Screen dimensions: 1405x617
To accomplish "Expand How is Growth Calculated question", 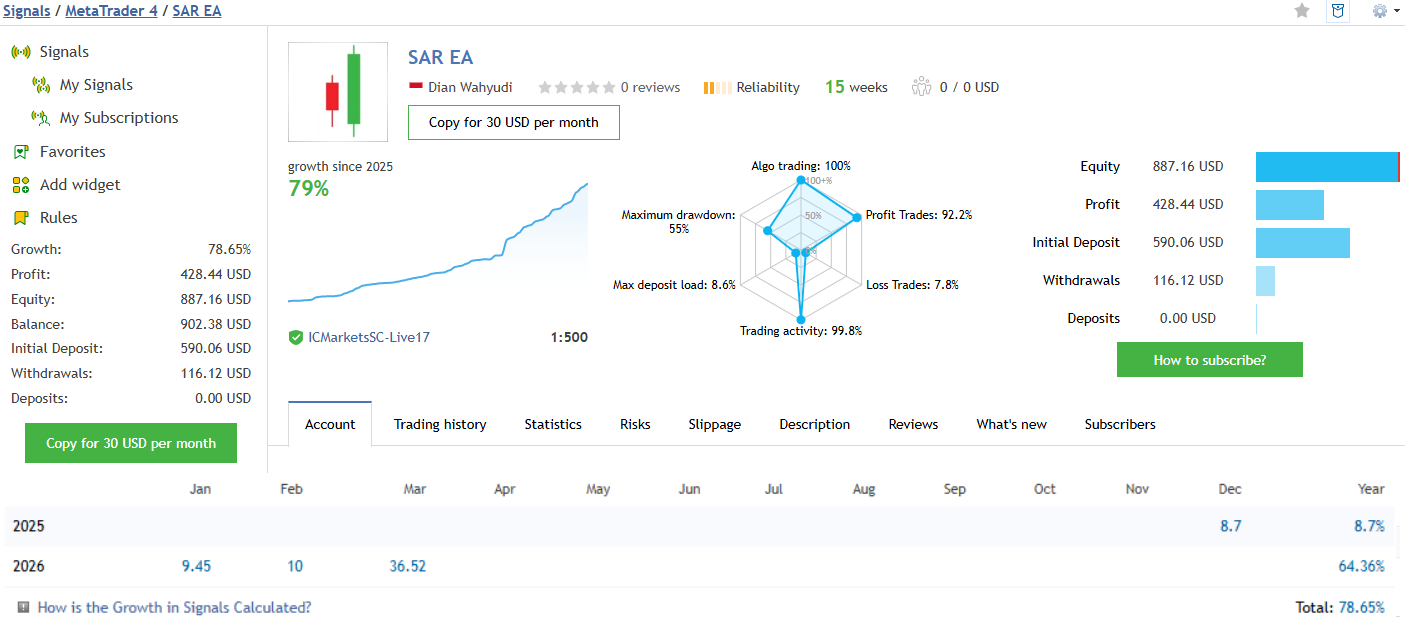I will coord(174,607).
